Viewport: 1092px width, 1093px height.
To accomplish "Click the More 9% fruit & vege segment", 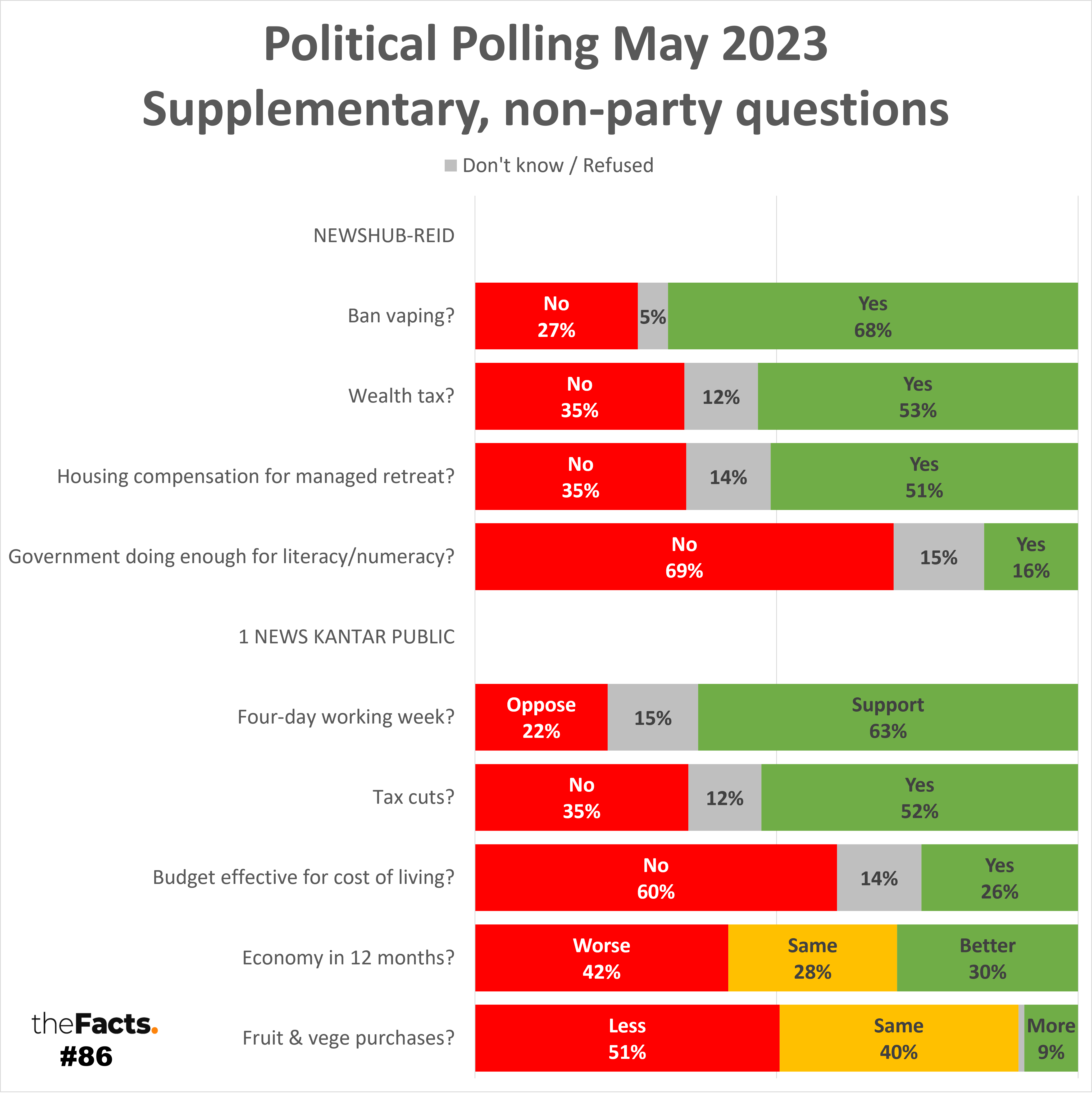I will [x=1051, y=1039].
